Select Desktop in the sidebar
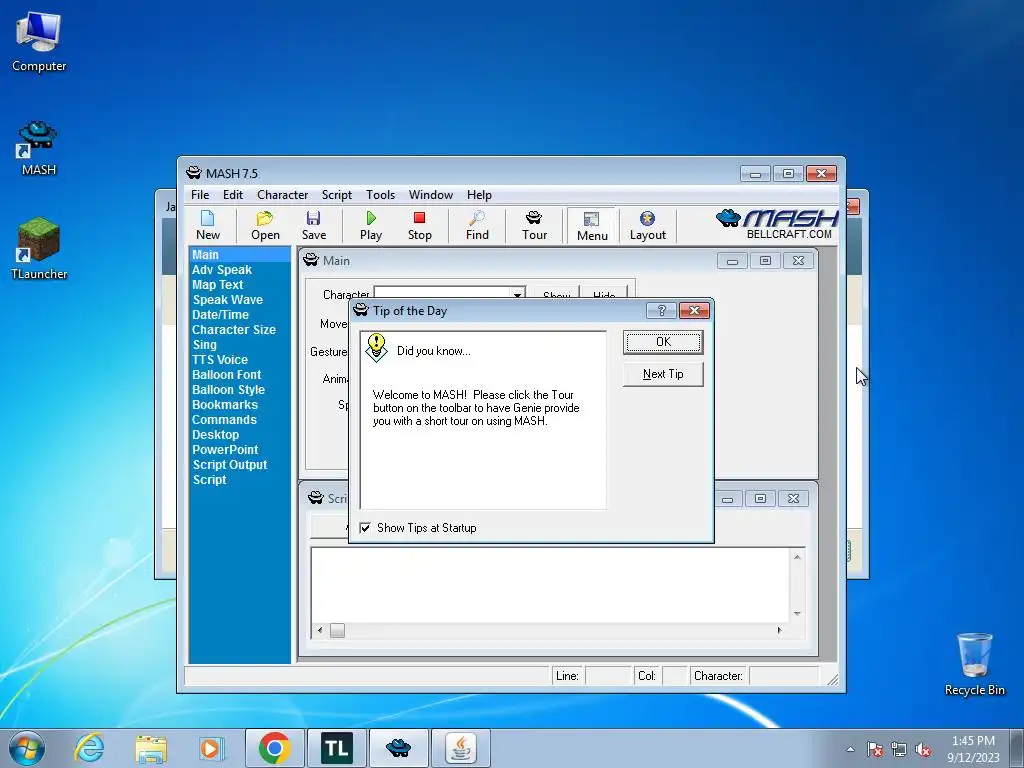The height and width of the screenshot is (768, 1024). (216, 435)
